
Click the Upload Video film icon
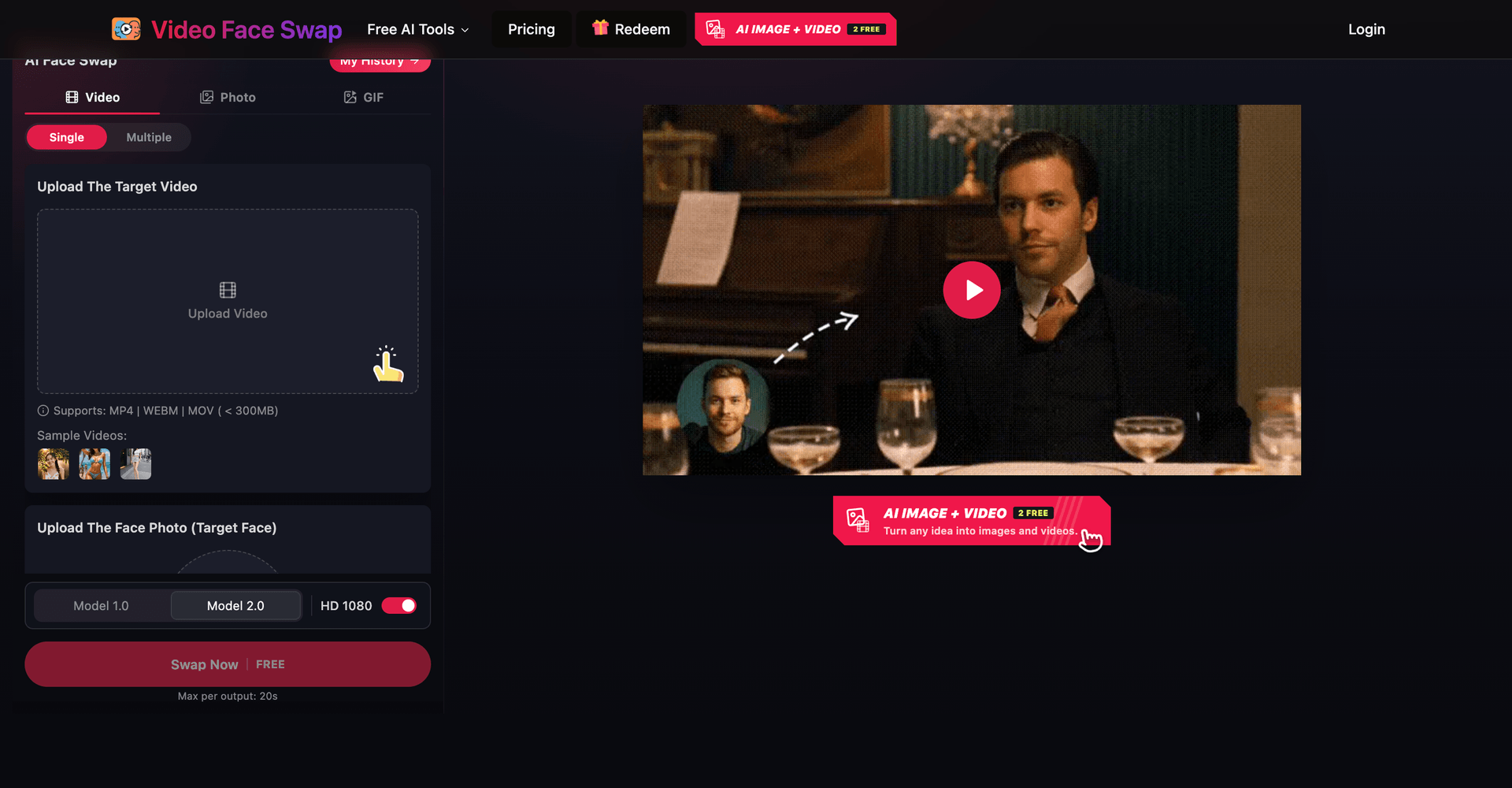click(228, 290)
